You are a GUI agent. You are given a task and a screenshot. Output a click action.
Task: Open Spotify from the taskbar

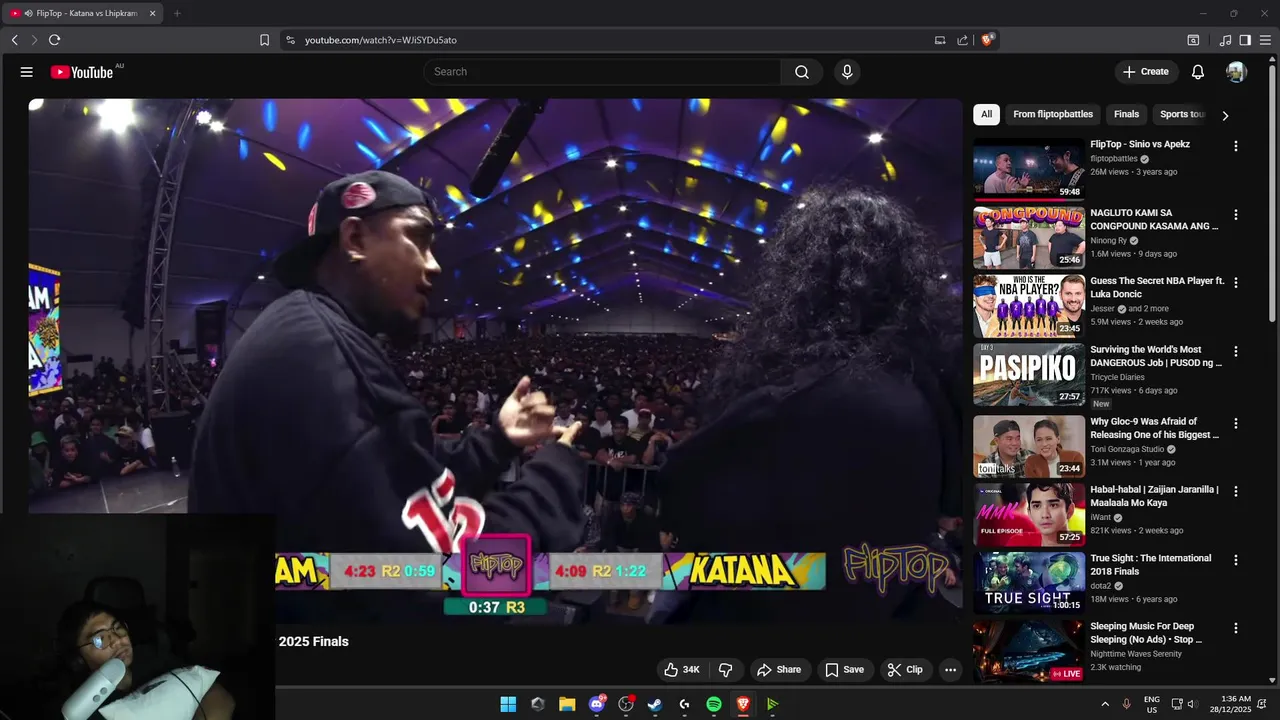point(714,704)
